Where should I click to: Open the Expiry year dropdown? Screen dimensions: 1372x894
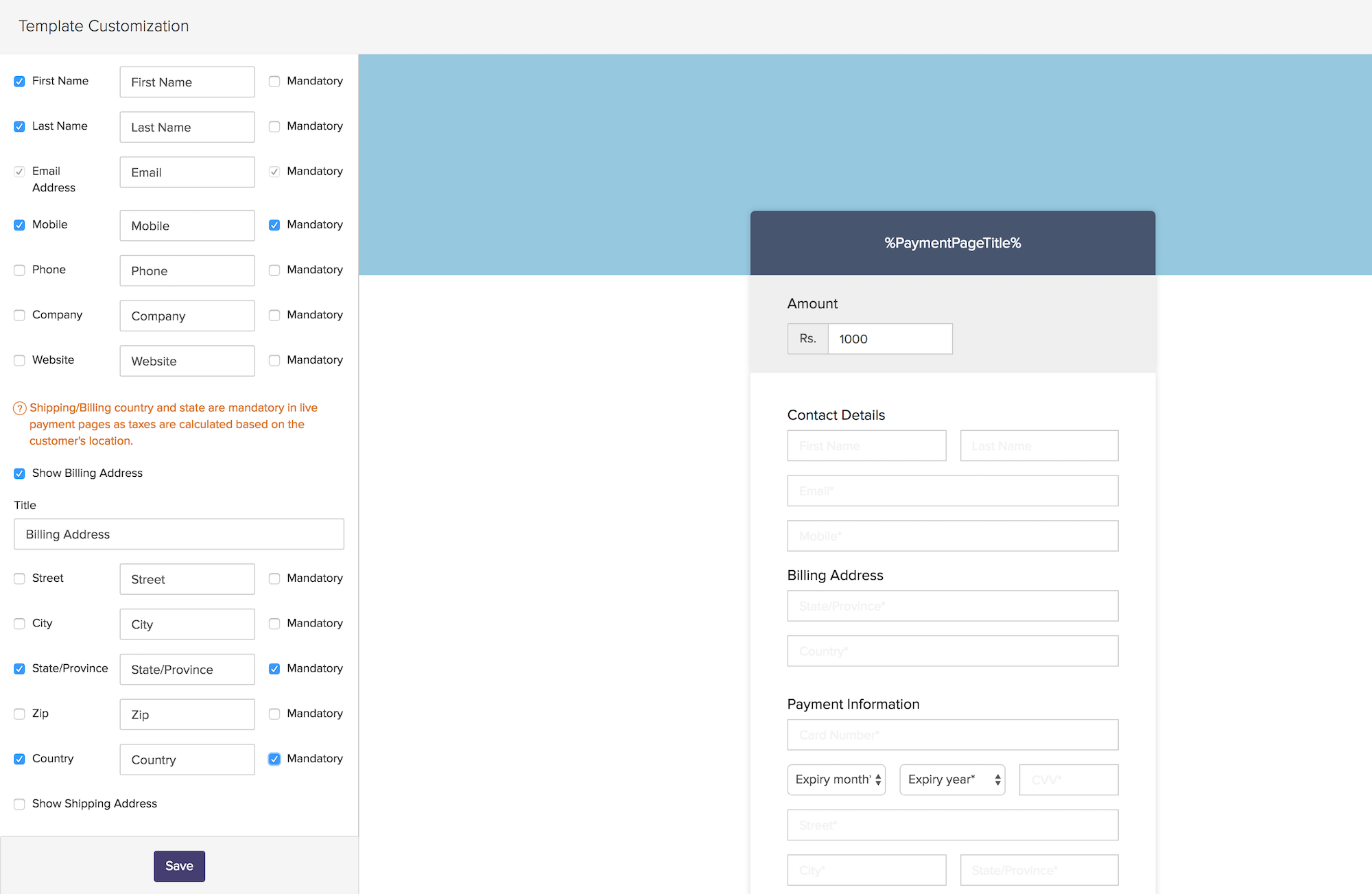(x=951, y=780)
